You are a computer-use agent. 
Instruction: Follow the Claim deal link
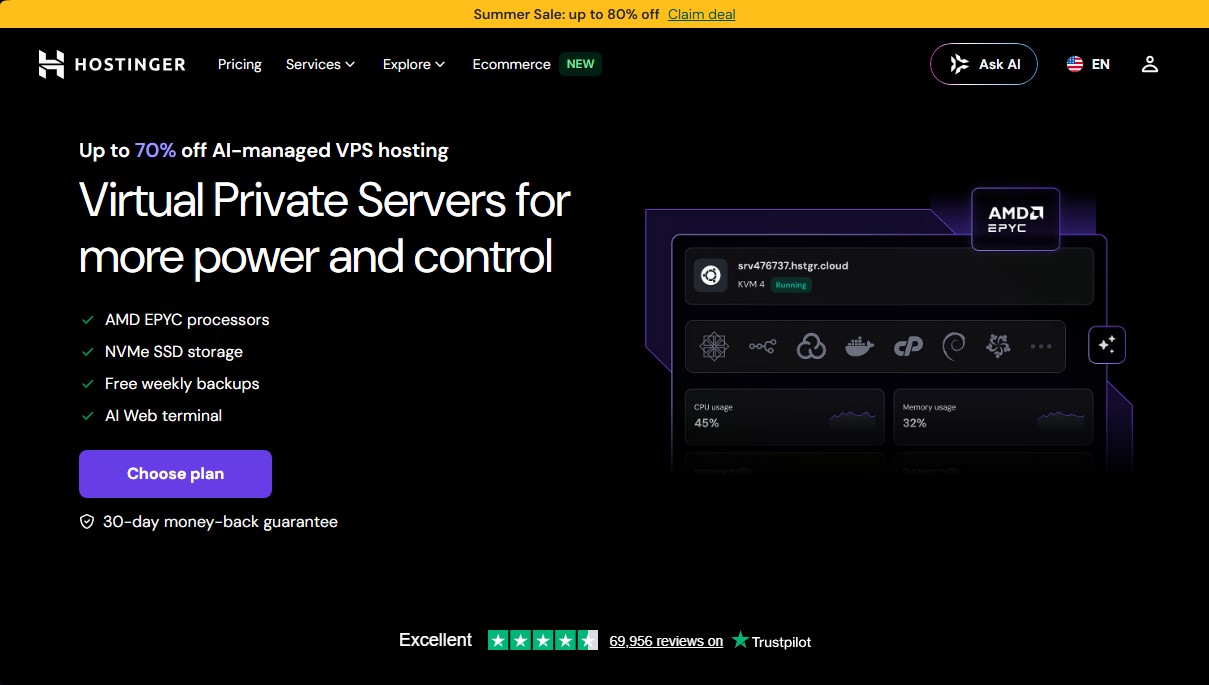pyautogui.click(x=702, y=14)
